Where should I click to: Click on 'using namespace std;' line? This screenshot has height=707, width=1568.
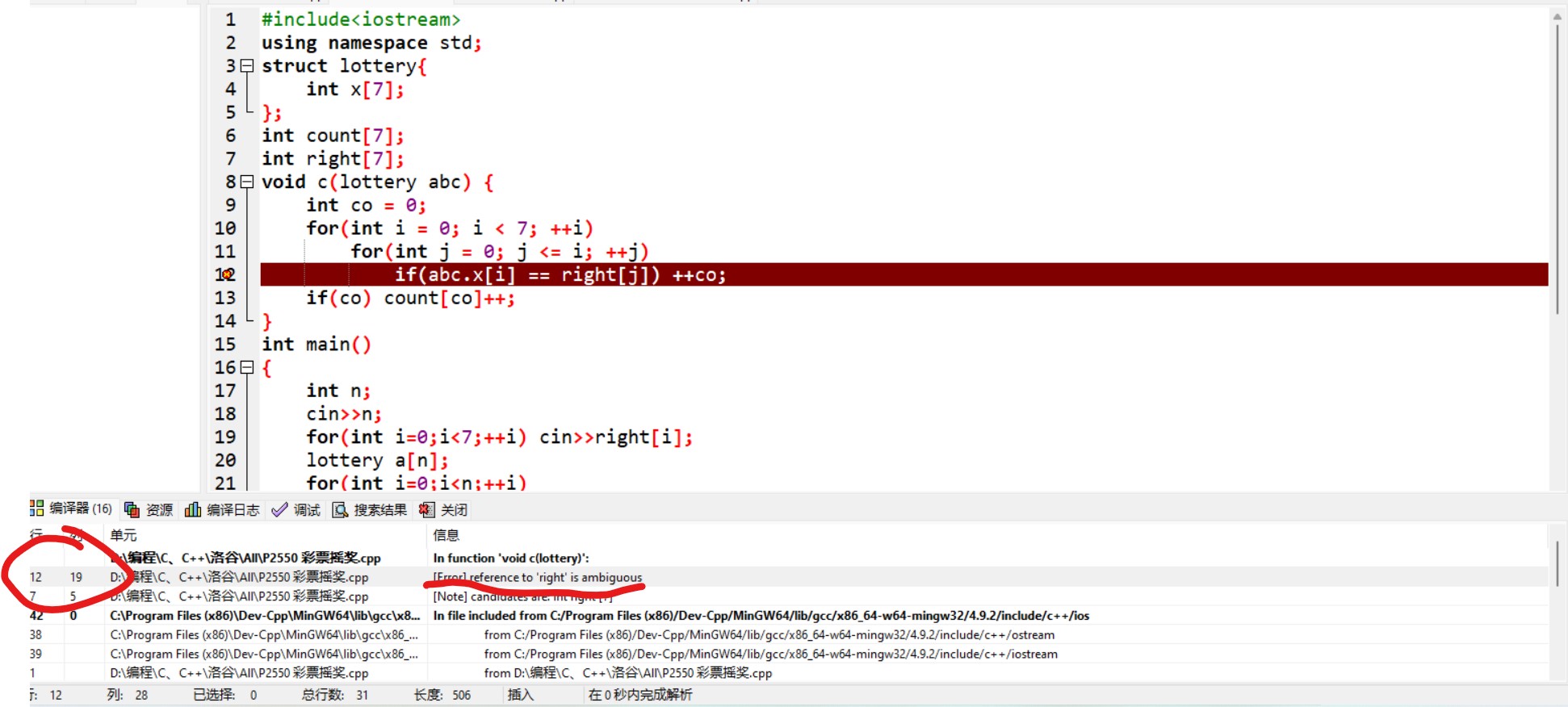[x=371, y=43]
